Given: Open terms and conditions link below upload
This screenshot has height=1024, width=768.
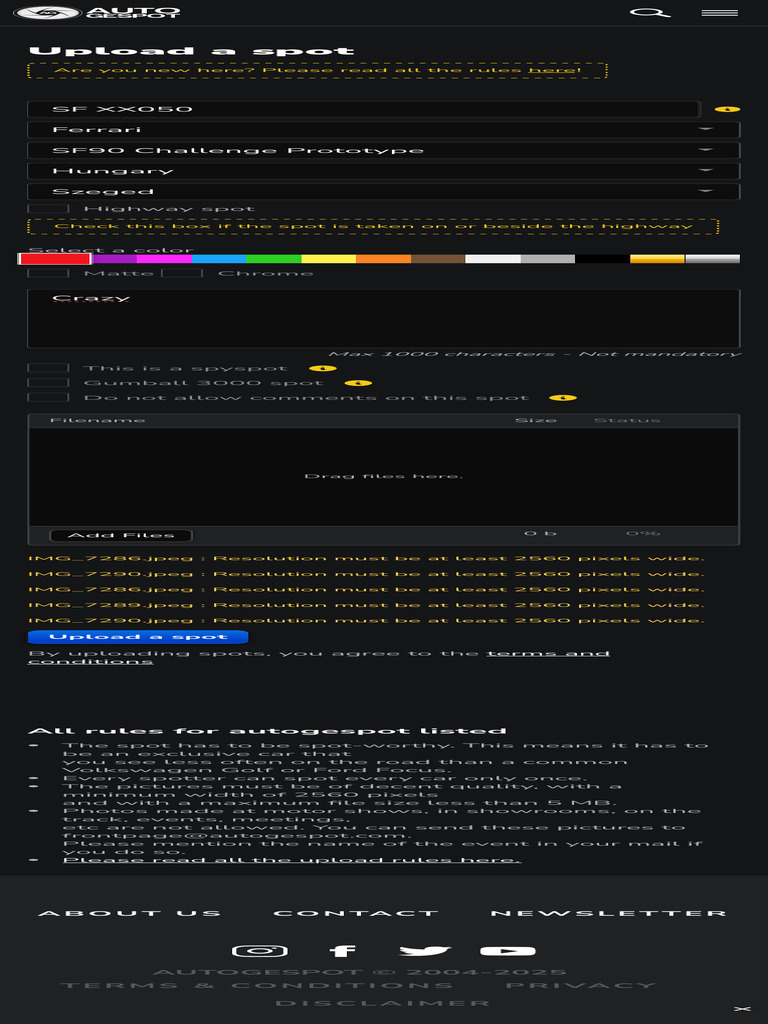Looking at the screenshot, I should click(x=319, y=657).
